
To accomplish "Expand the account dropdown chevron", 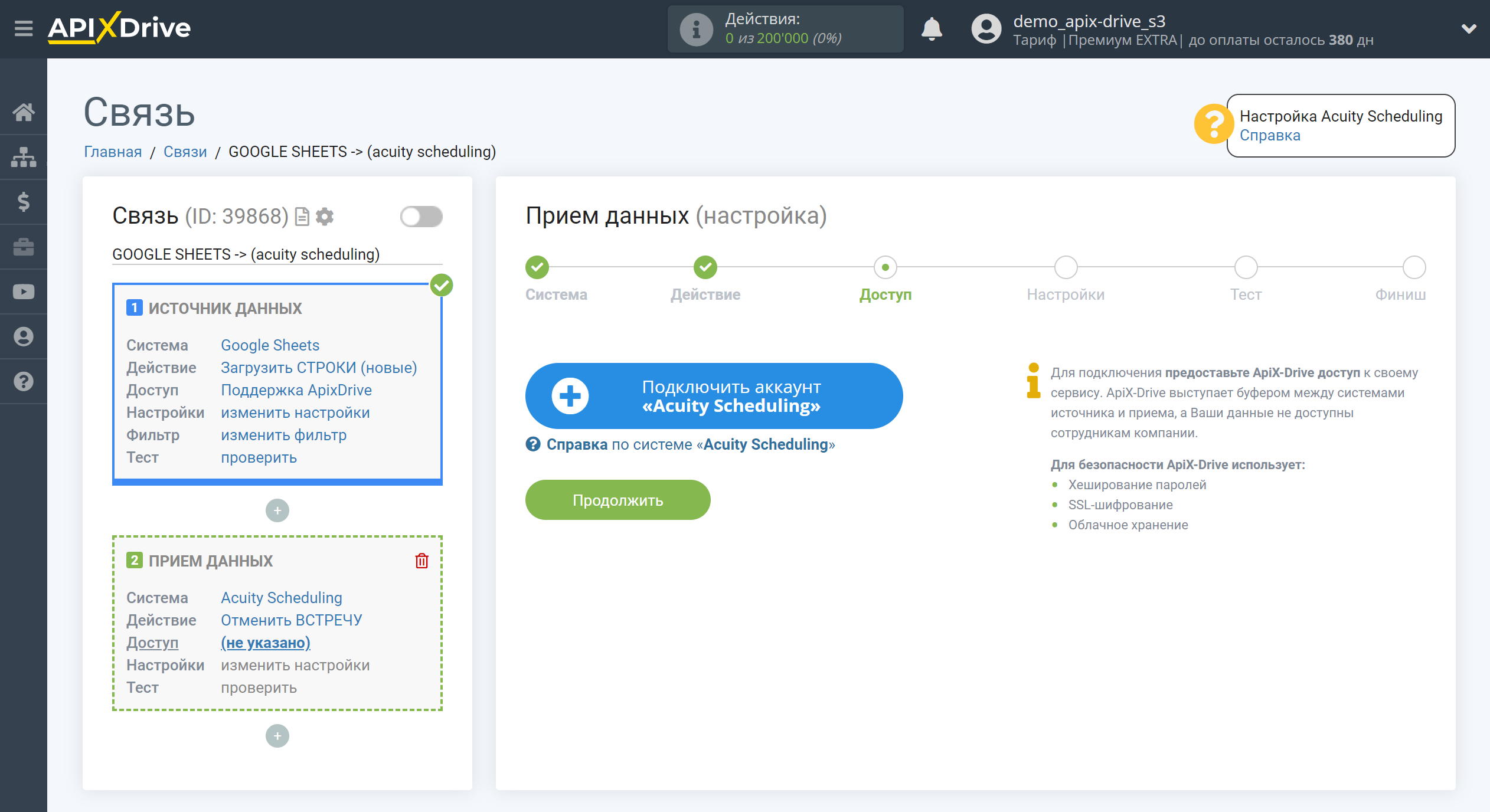I will click(x=1469, y=28).
